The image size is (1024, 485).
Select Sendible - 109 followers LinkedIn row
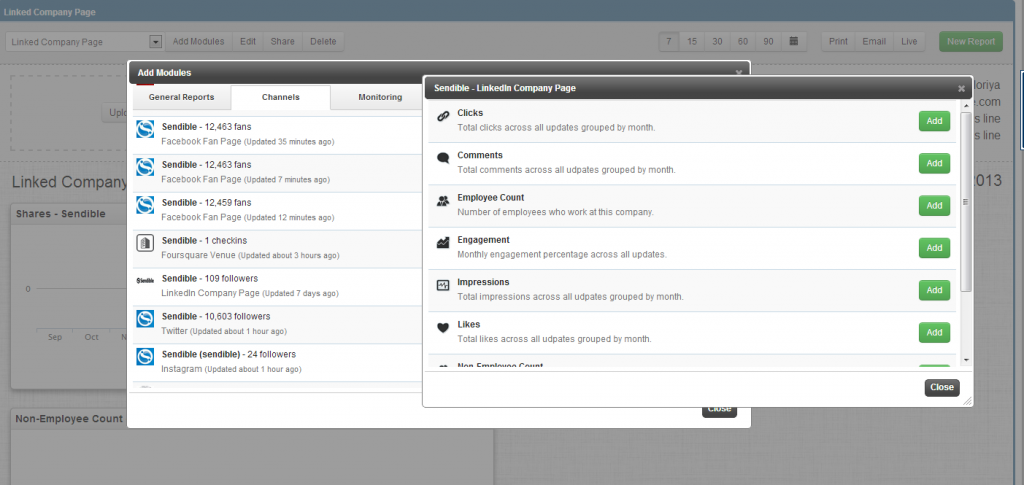click(x=278, y=287)
